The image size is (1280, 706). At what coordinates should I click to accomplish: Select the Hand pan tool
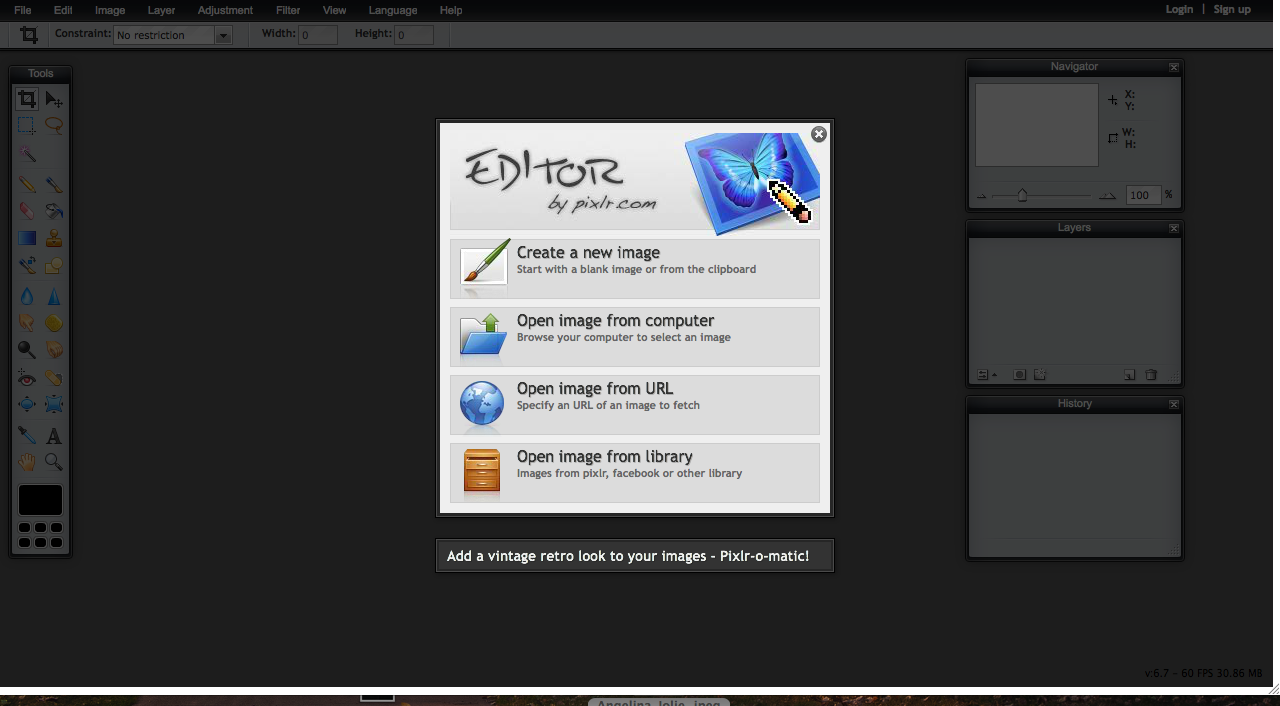tap(27, 462)
